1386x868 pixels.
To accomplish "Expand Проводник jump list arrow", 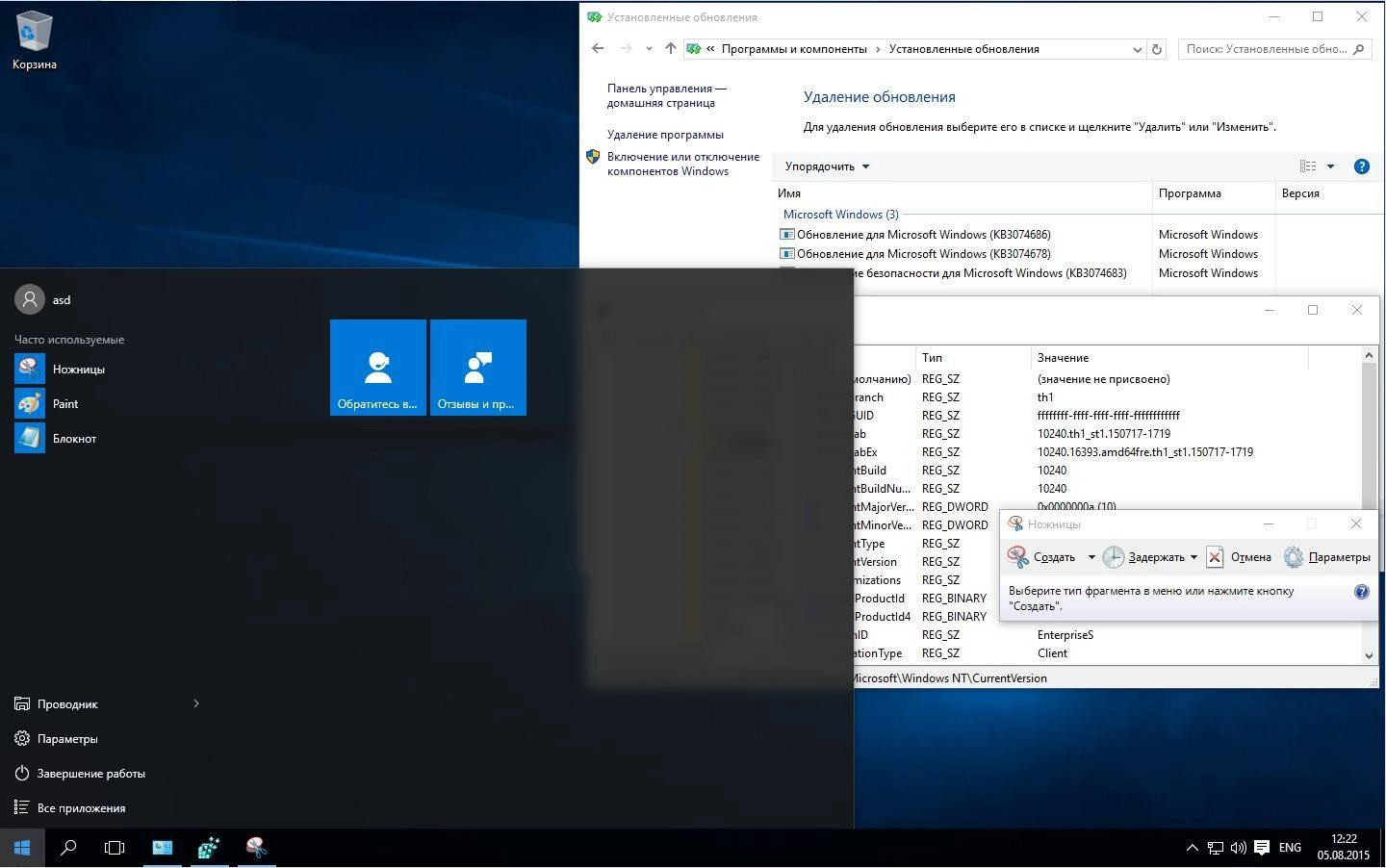I will [196, 703].
